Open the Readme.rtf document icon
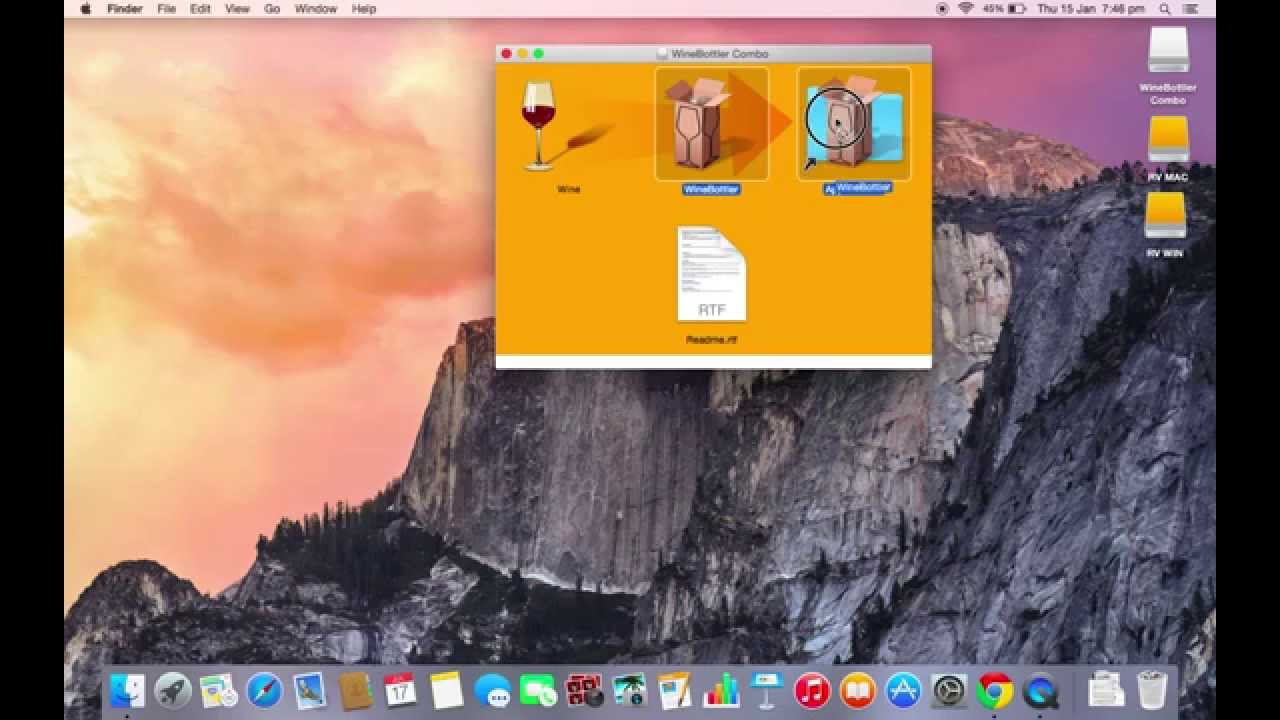The image size is (1280, 720). (711, 273)
